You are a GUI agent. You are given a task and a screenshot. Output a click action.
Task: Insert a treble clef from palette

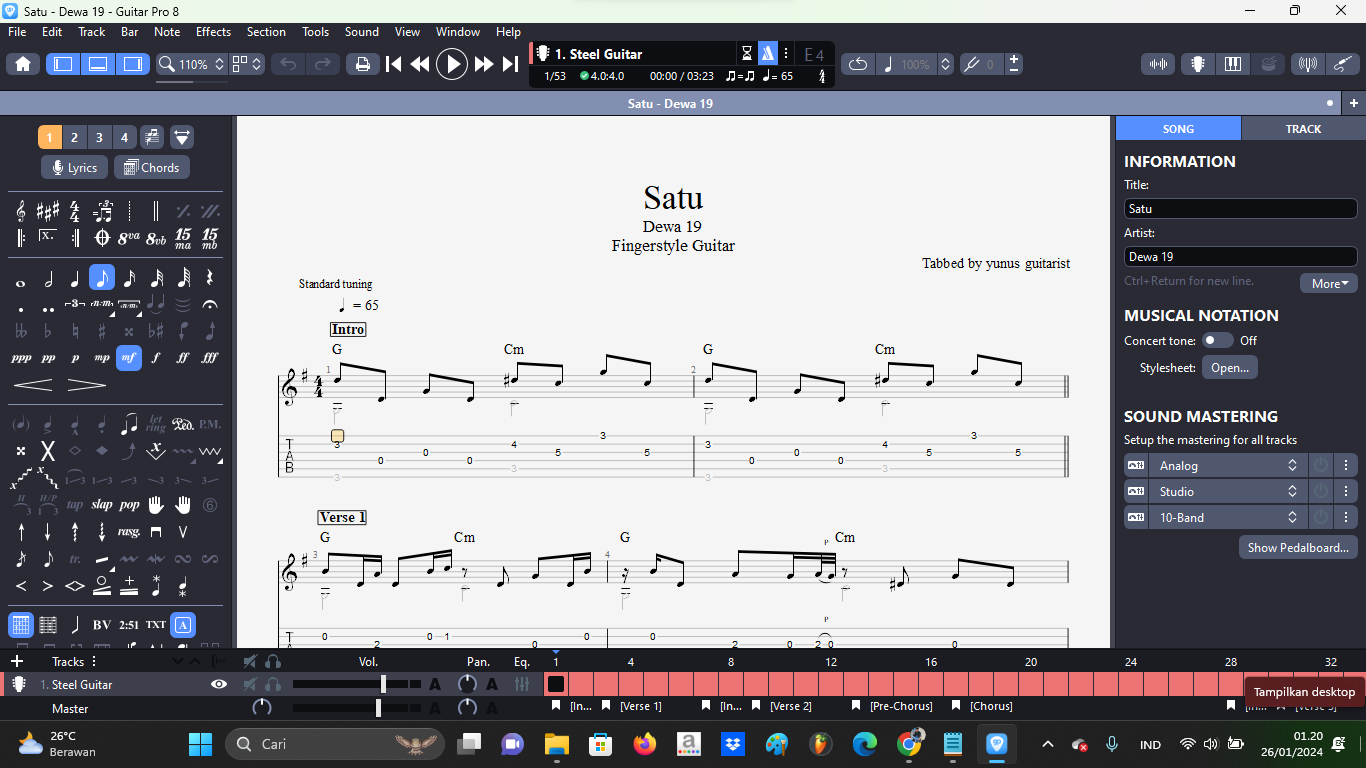coord(21,211)
